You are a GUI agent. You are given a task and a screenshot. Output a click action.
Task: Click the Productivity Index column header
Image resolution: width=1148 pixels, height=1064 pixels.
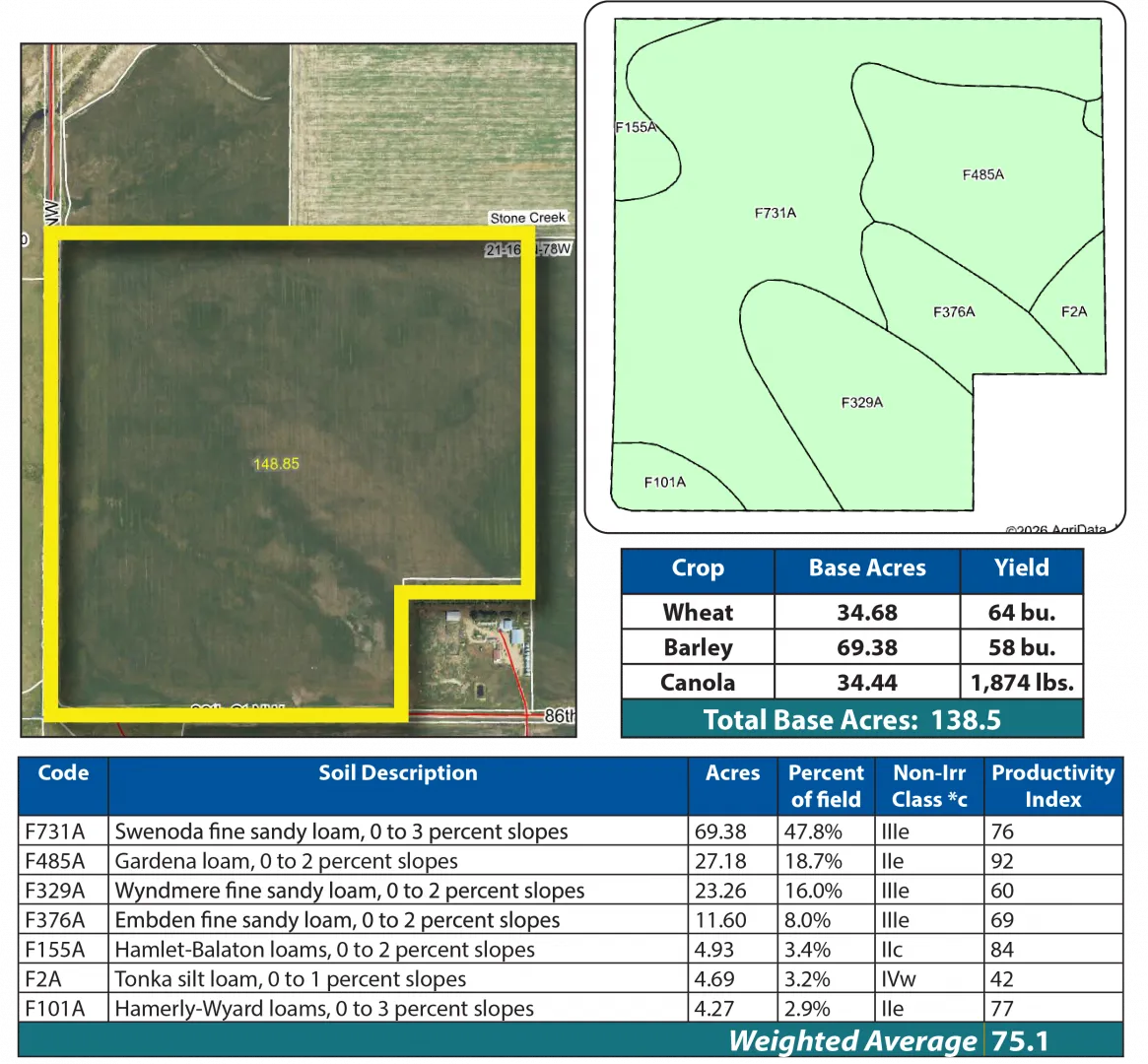tap(1052, 785)
